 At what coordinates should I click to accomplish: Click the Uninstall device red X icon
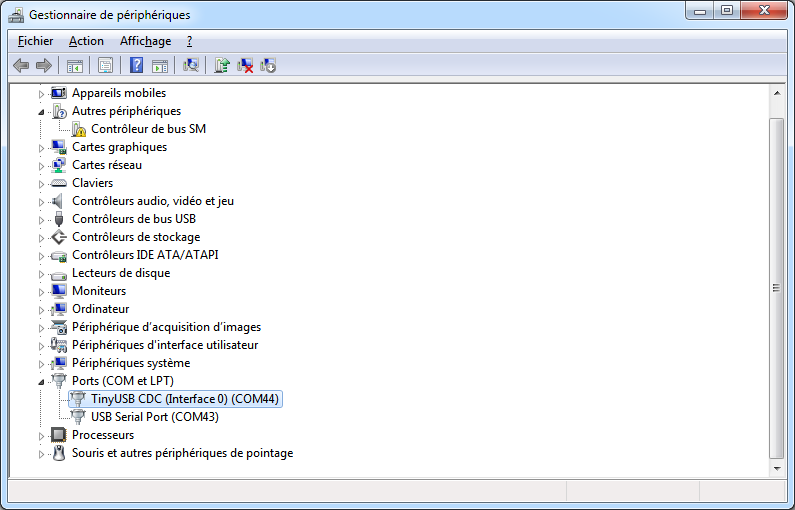[x=245, y=66]
